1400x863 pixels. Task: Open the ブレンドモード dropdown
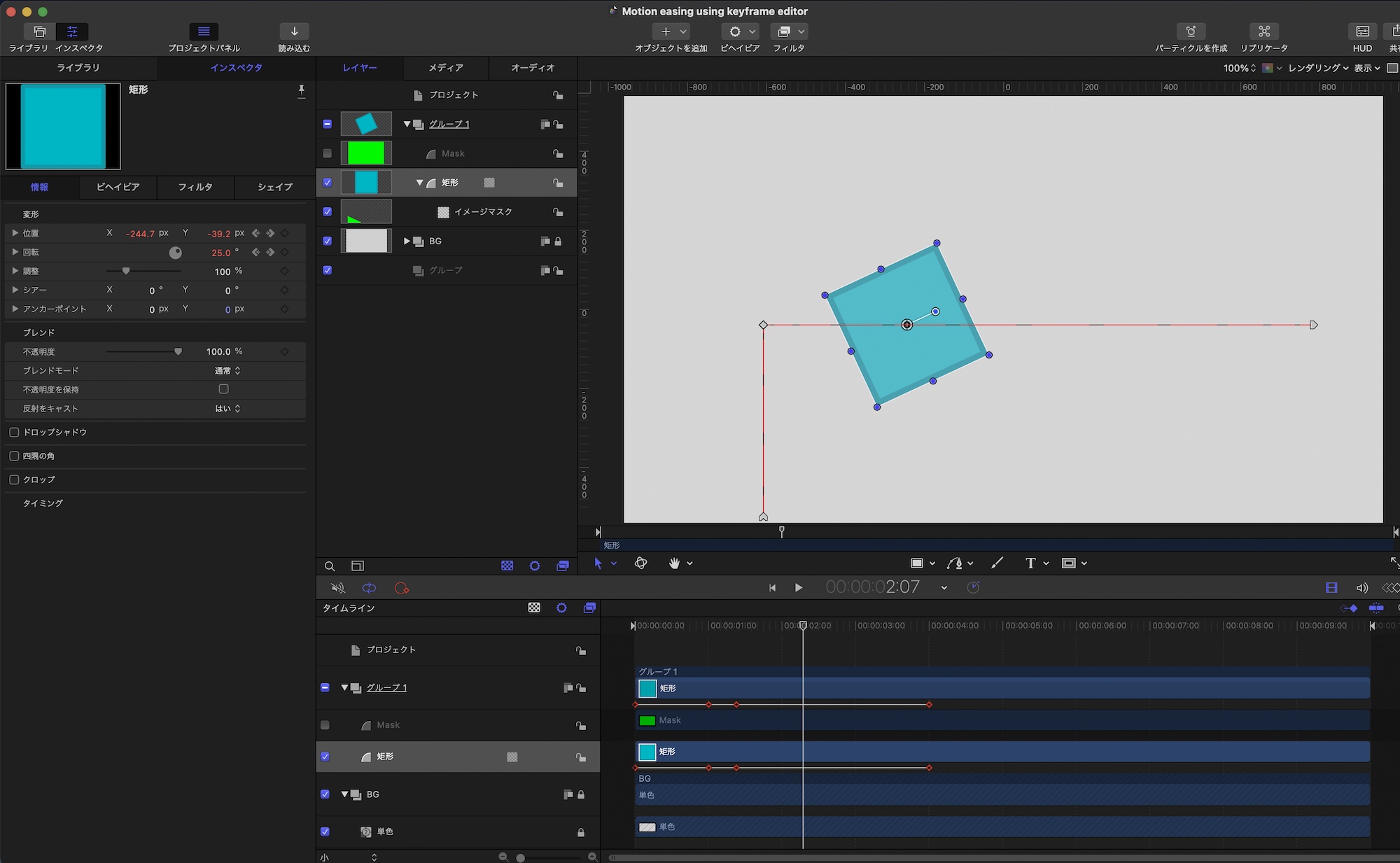(x=227, y=371)
